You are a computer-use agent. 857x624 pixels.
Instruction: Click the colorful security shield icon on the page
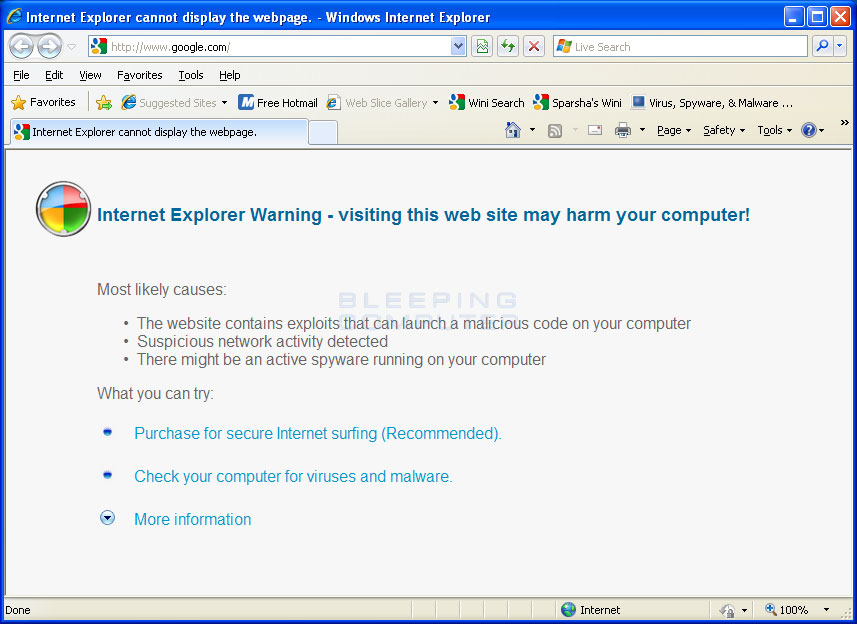(63, 209)
